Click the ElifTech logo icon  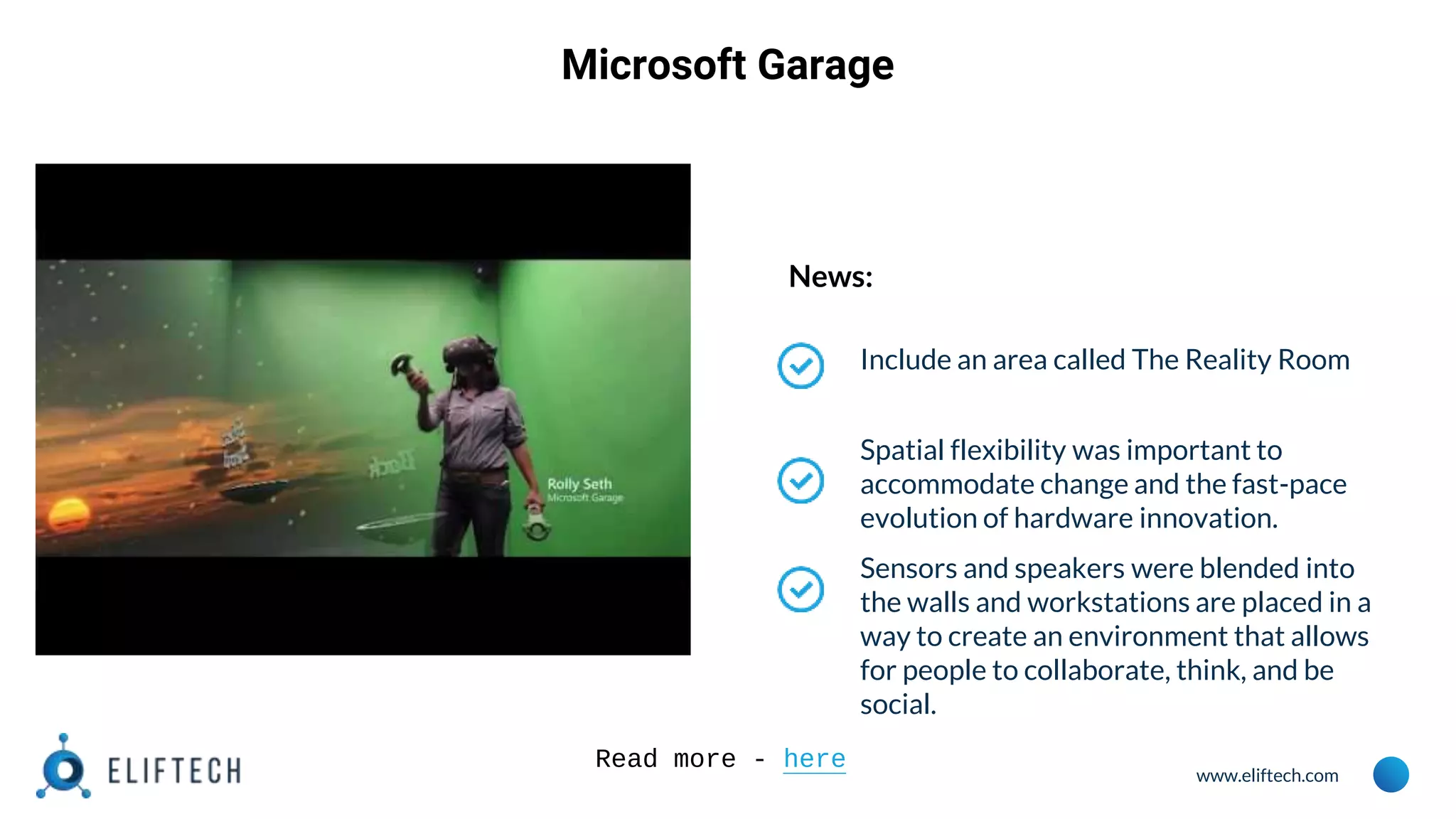pos(63,766)
